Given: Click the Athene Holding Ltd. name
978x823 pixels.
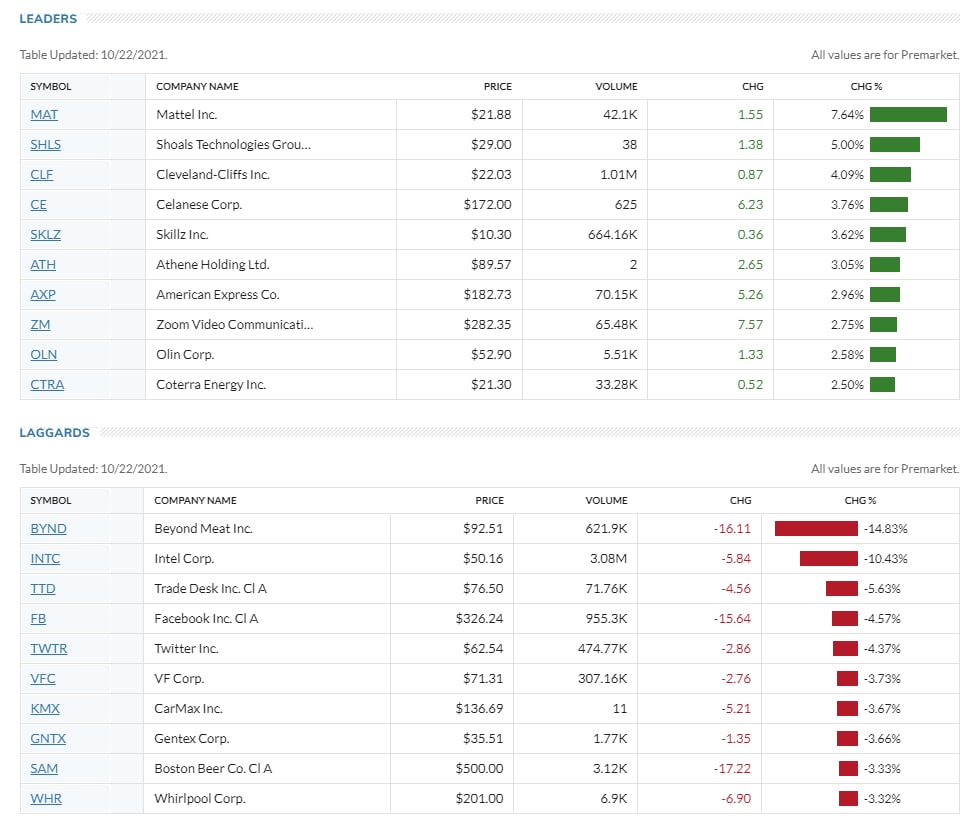Looking at the screenshot, I should click(x=213, y=265).
